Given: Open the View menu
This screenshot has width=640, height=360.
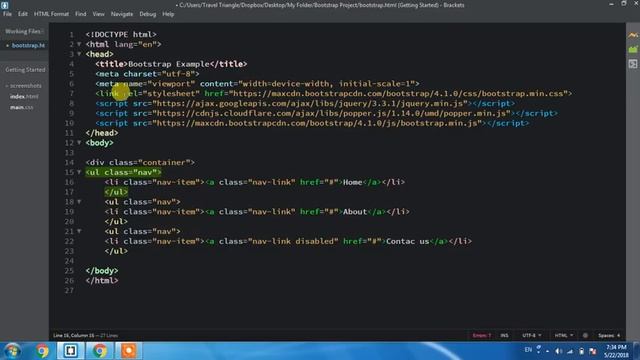Looking at the screenshot, I should coord(98,14).
